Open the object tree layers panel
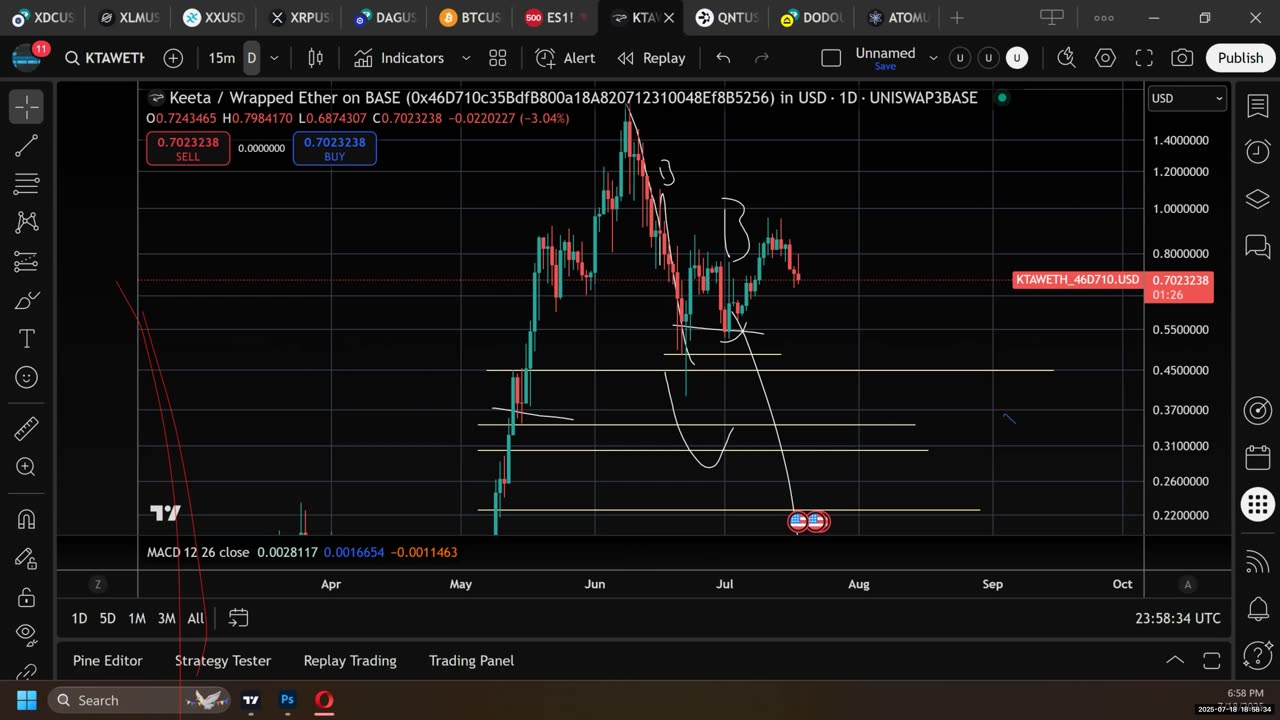 click(x=1257, y=199)
